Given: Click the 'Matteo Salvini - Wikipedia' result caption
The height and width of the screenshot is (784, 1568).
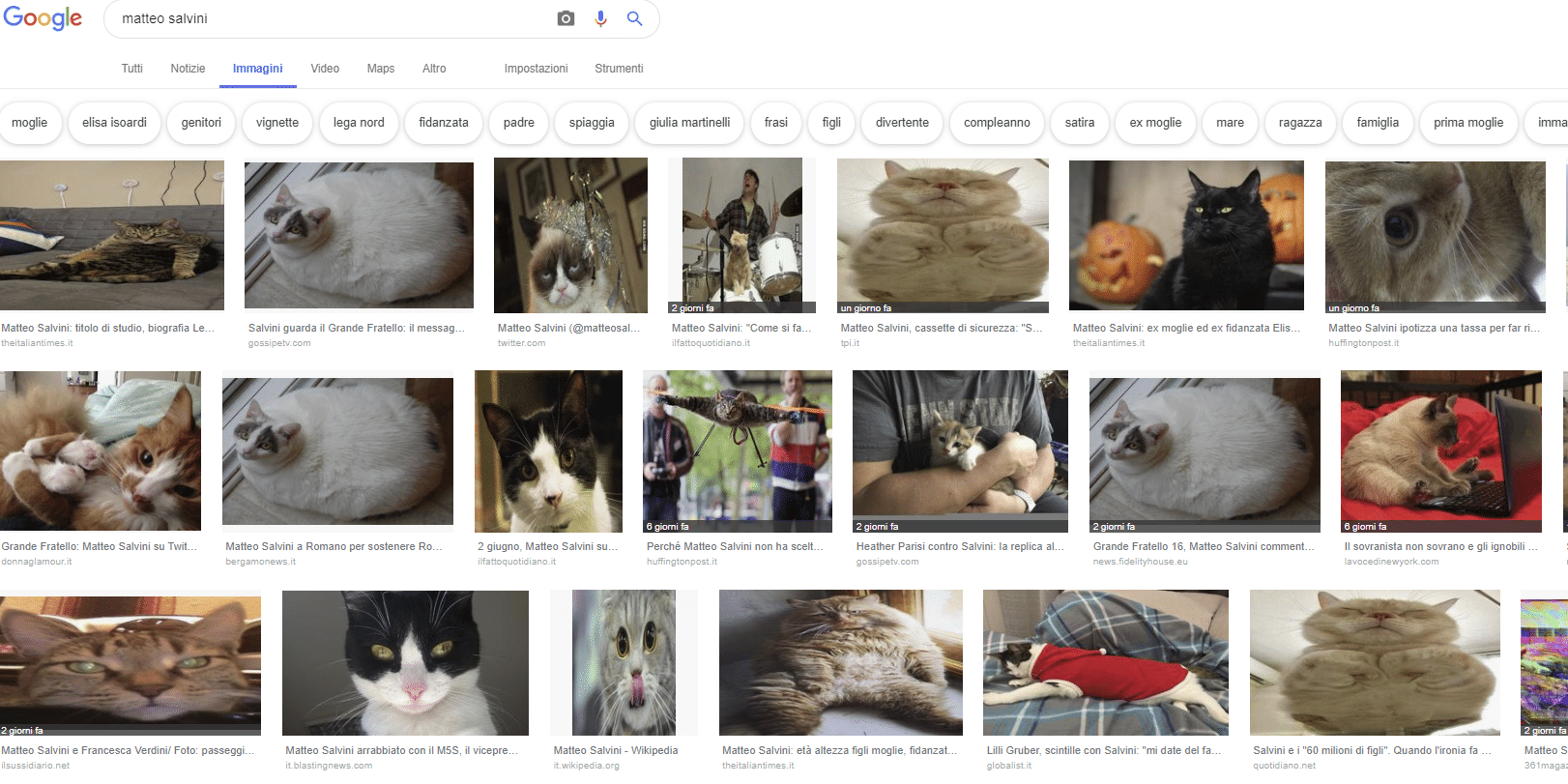Looking at the screenshot, I should (616, 750).
